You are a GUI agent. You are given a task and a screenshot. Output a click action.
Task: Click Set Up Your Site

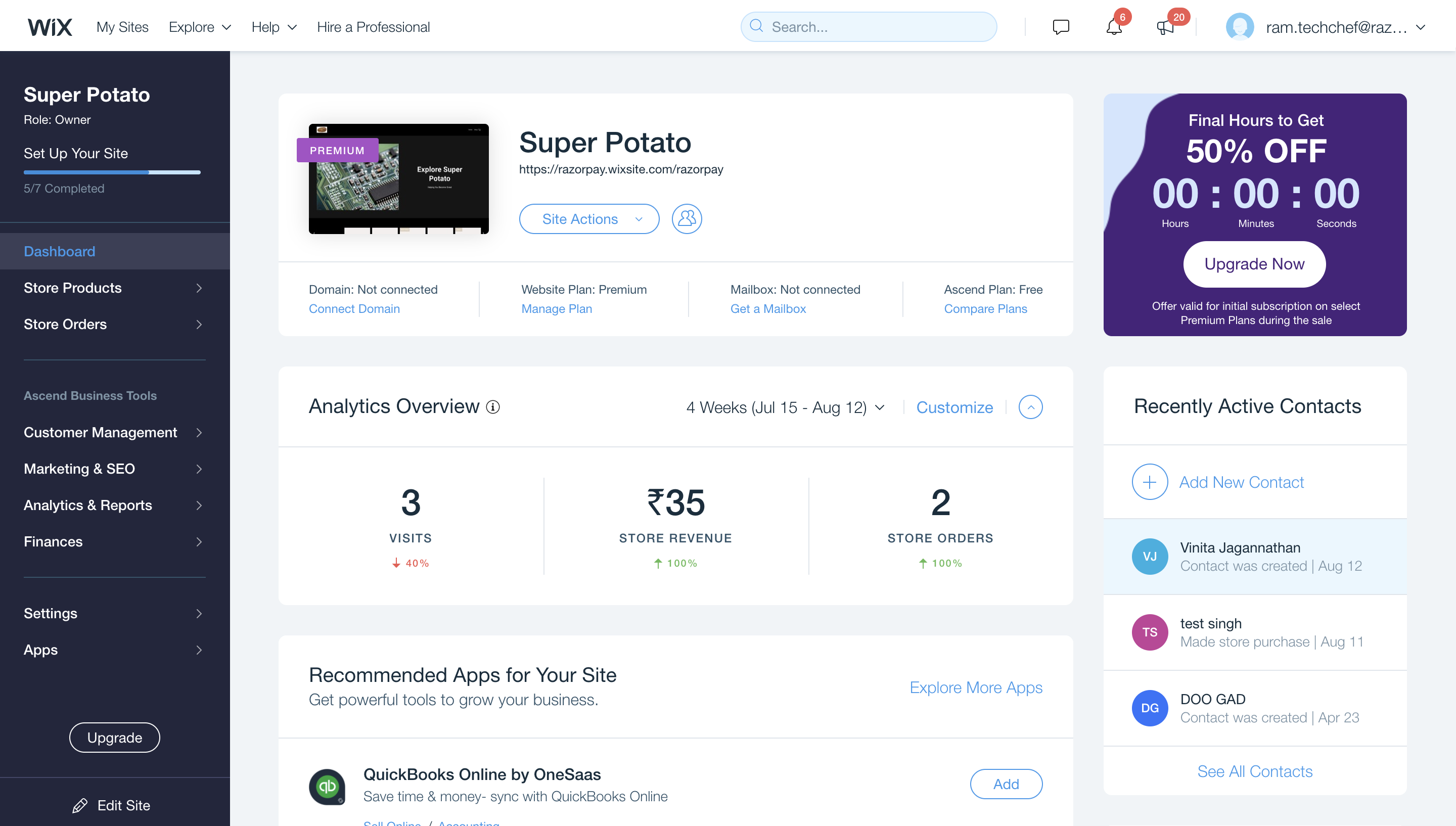tap(75, 153)
